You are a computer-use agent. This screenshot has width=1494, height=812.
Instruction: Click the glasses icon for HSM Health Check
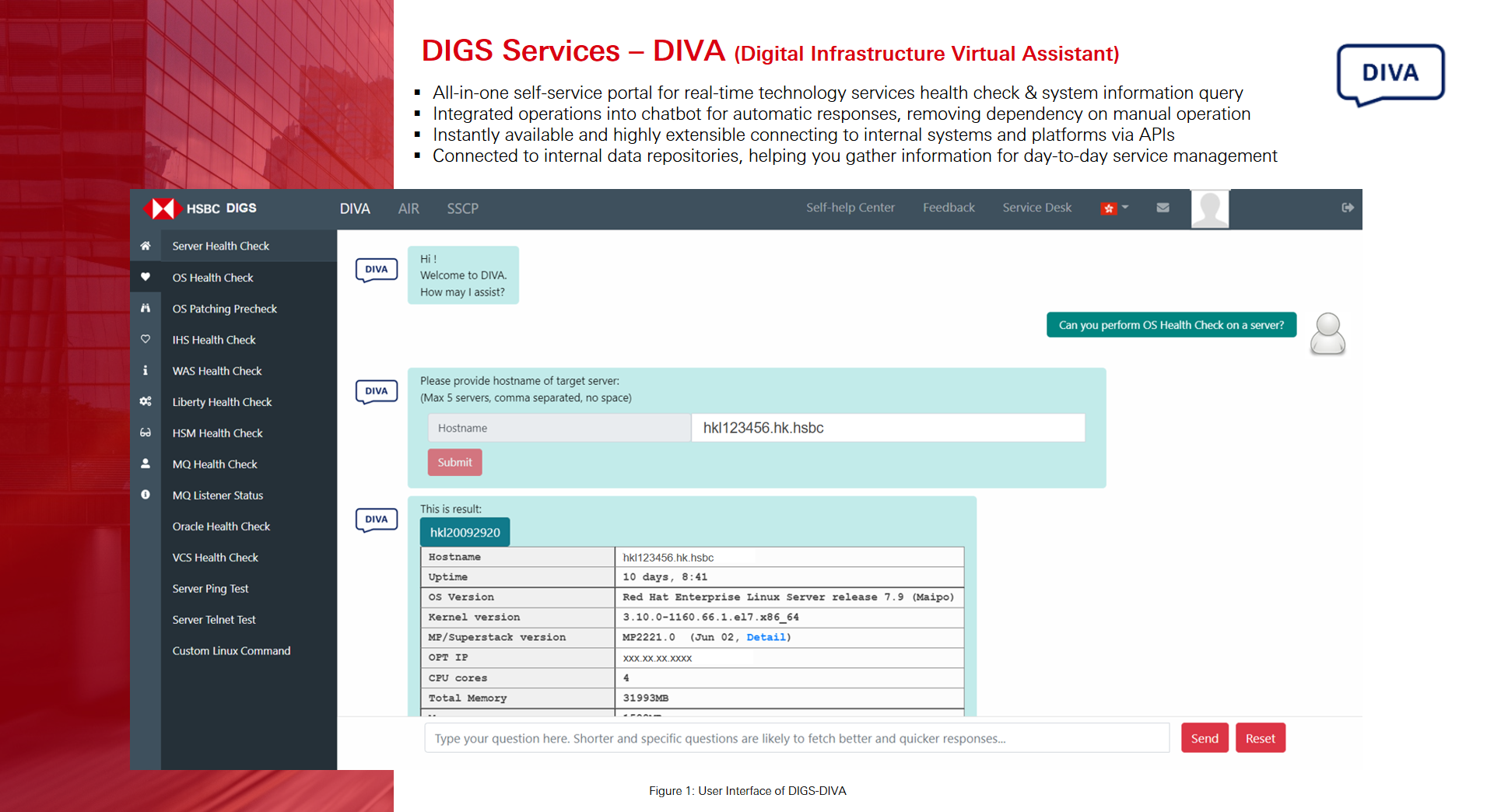point(146,432)
